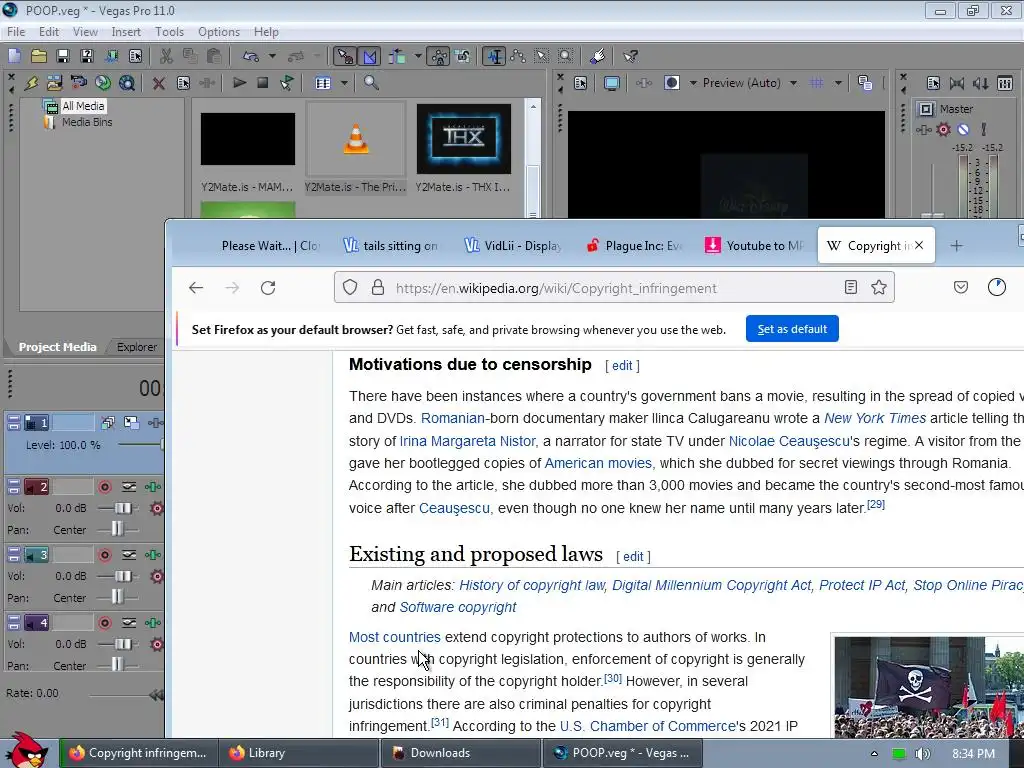Click the Set as default button
1024x768 pixels.
[792, 329]
